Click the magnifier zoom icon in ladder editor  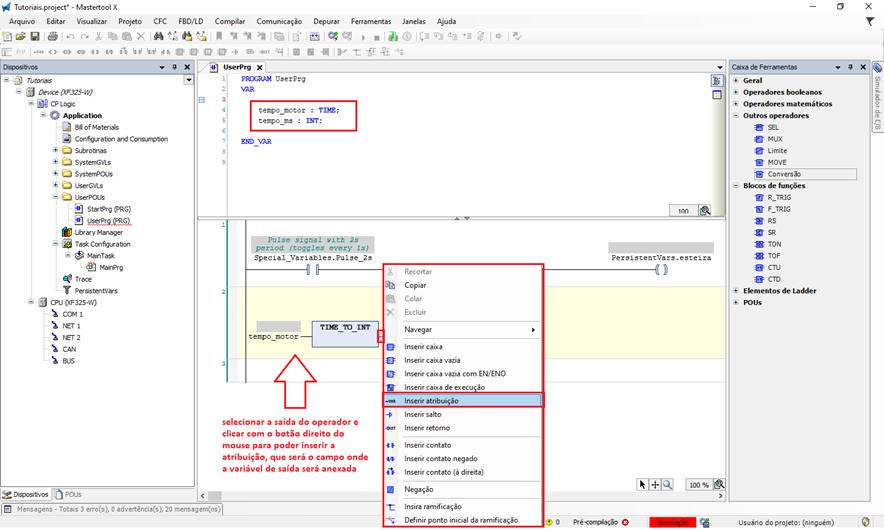(667, 485)
